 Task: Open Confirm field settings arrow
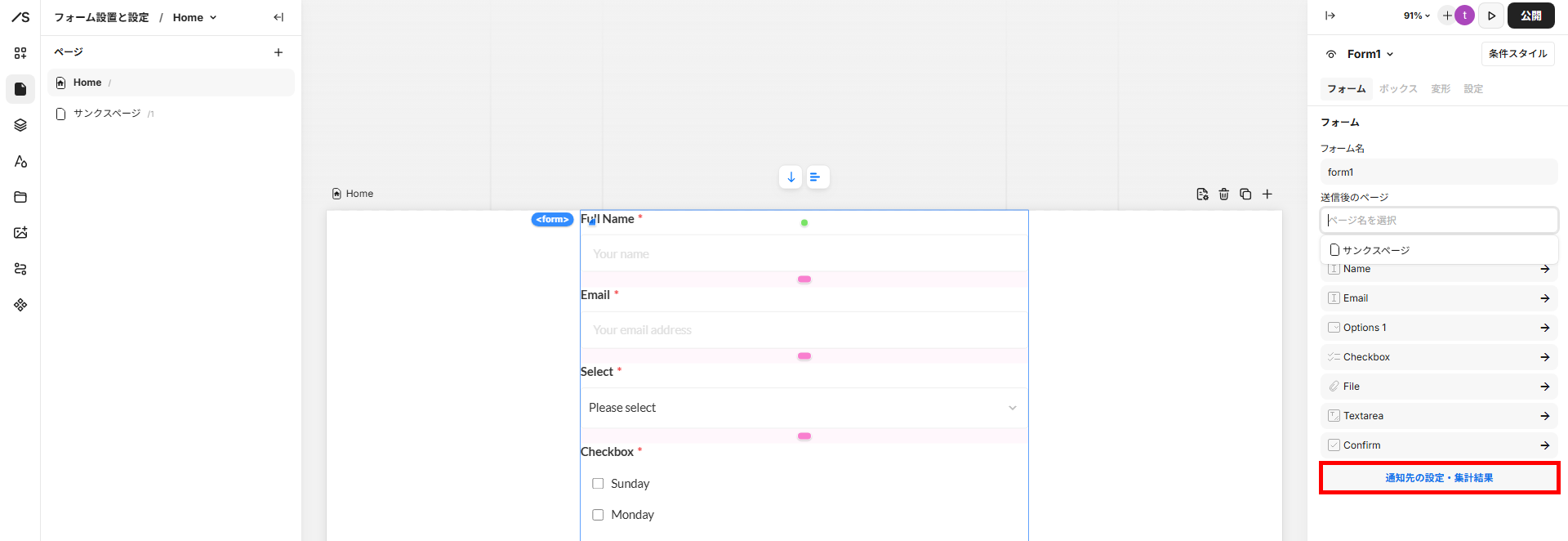1544,445
